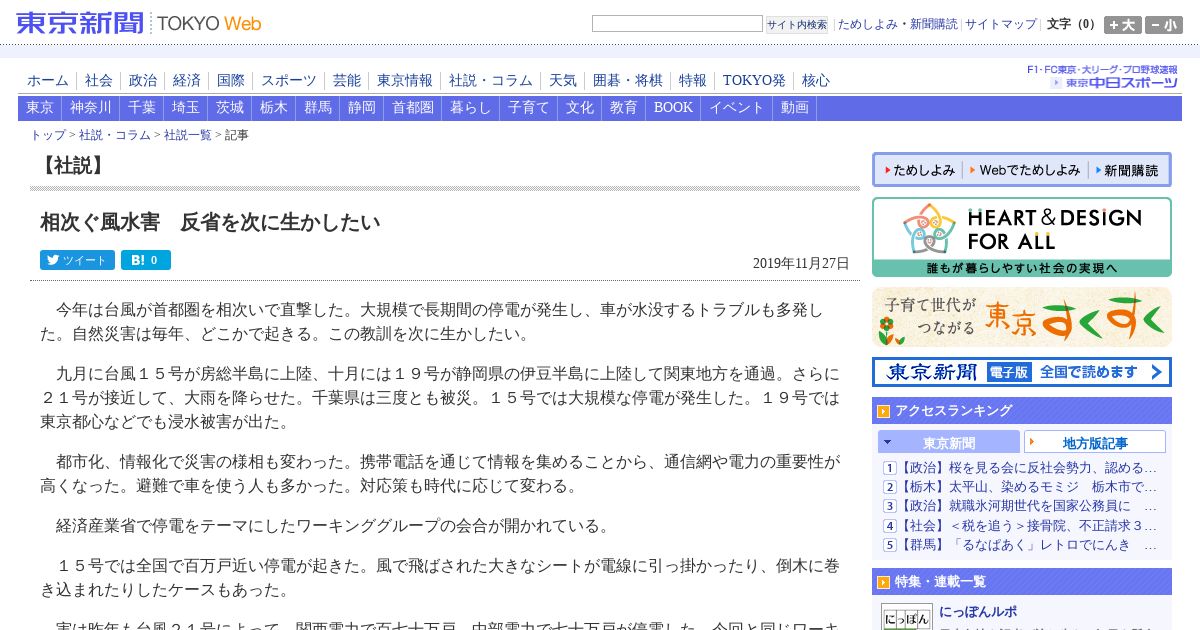Click the アクセスランキング section header
Viewport: 1200px width, 630px height.
(1022, 410)
